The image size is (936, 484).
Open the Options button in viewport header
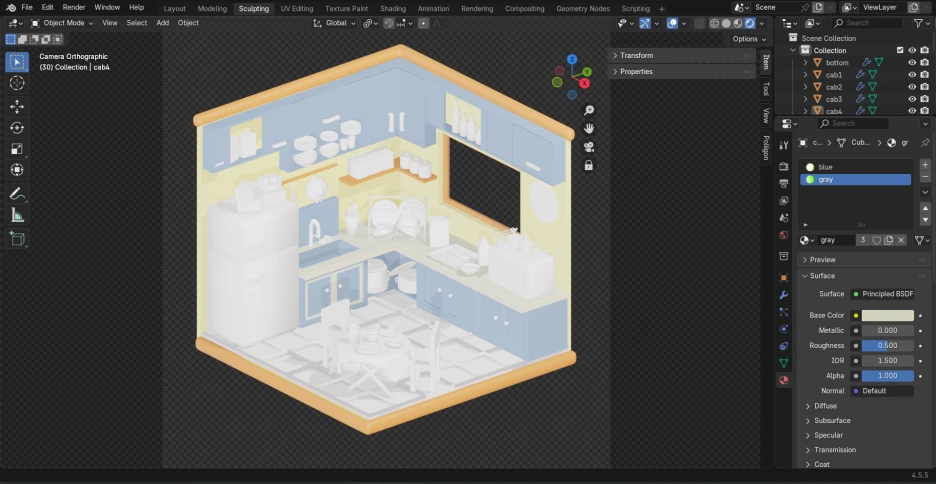(748, 39)
